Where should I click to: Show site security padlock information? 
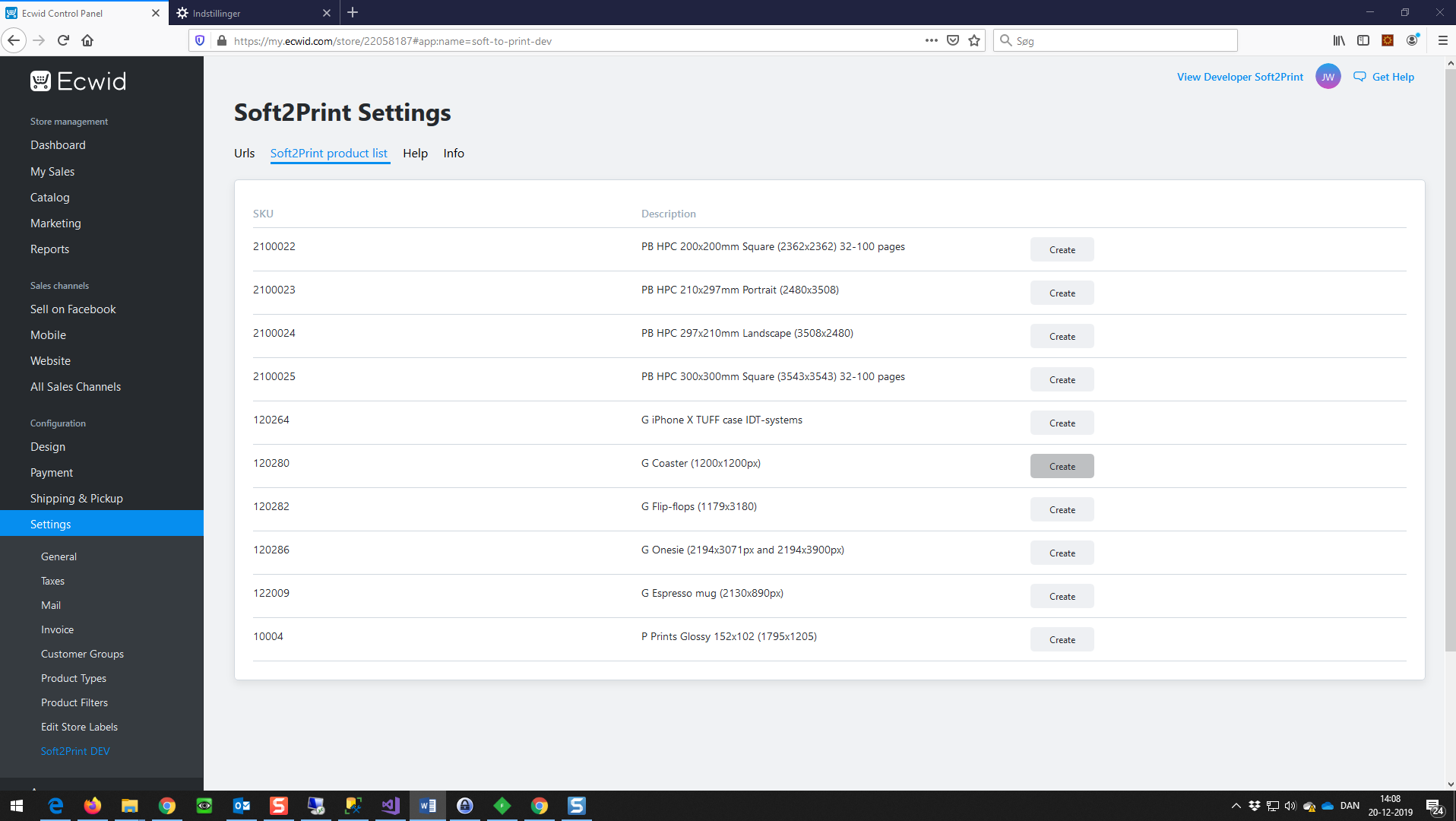pos(221,40)
